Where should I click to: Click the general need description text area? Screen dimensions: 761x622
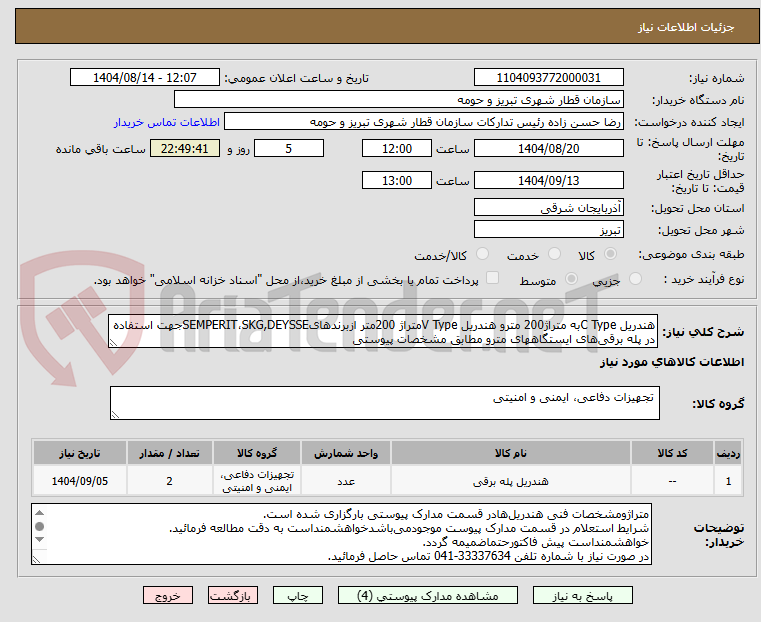click(x=383, y=331)
